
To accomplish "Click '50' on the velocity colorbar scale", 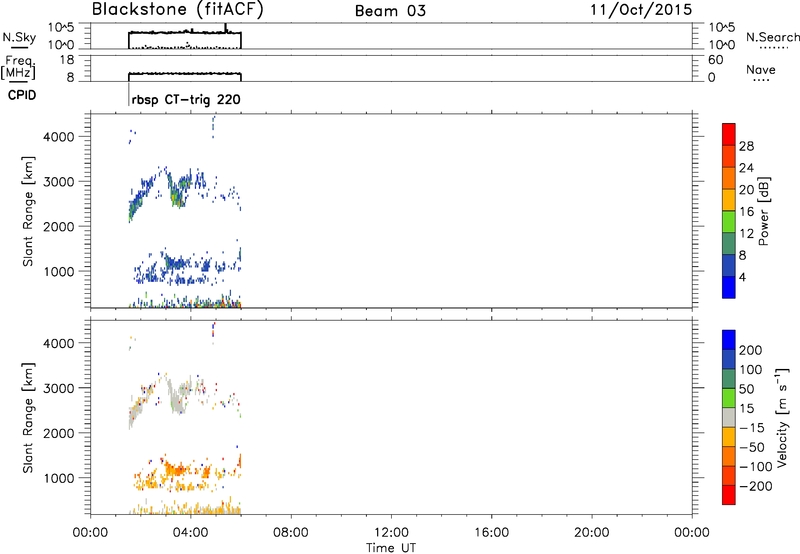I will [746, 389].
